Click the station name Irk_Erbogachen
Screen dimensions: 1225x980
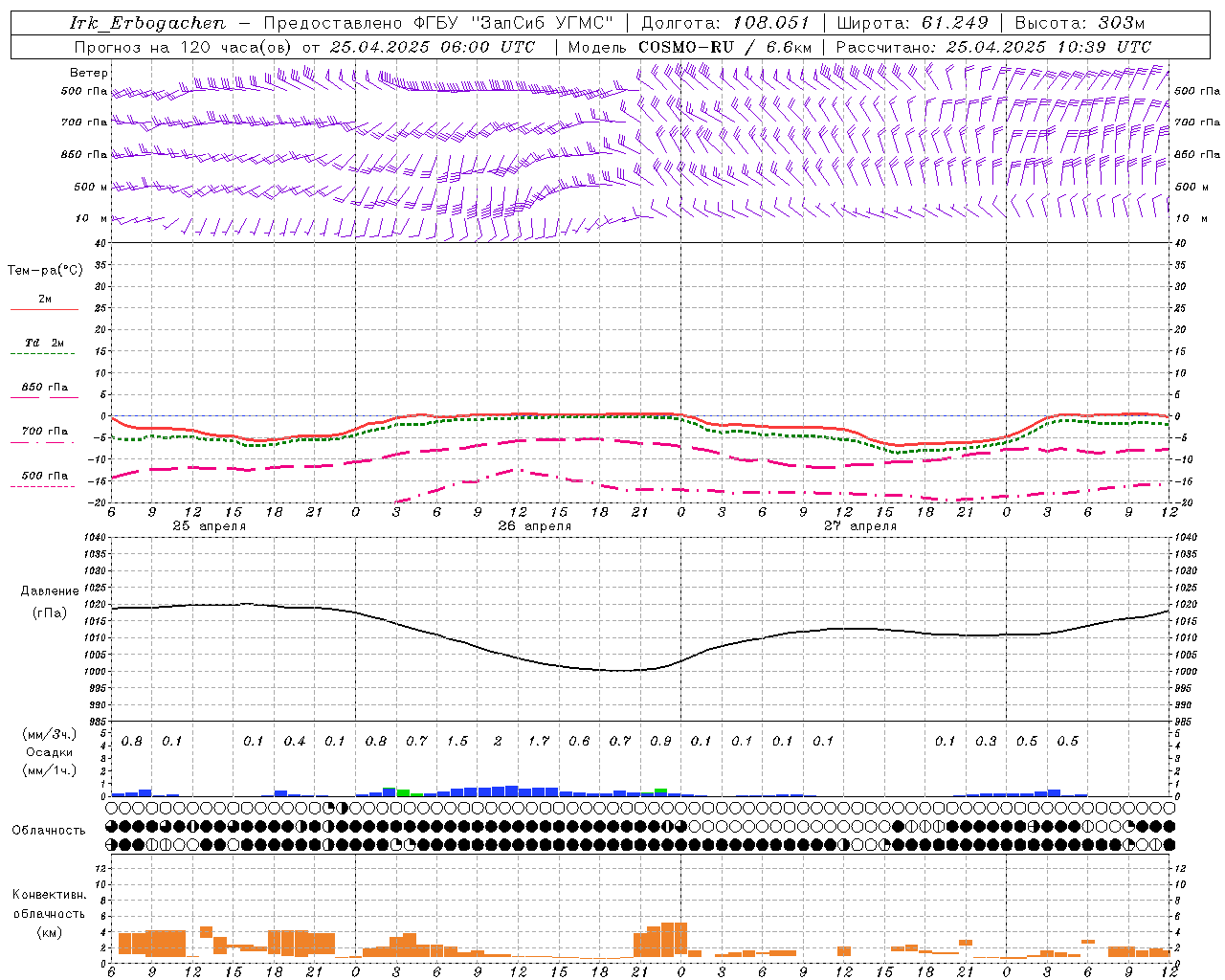148,23
